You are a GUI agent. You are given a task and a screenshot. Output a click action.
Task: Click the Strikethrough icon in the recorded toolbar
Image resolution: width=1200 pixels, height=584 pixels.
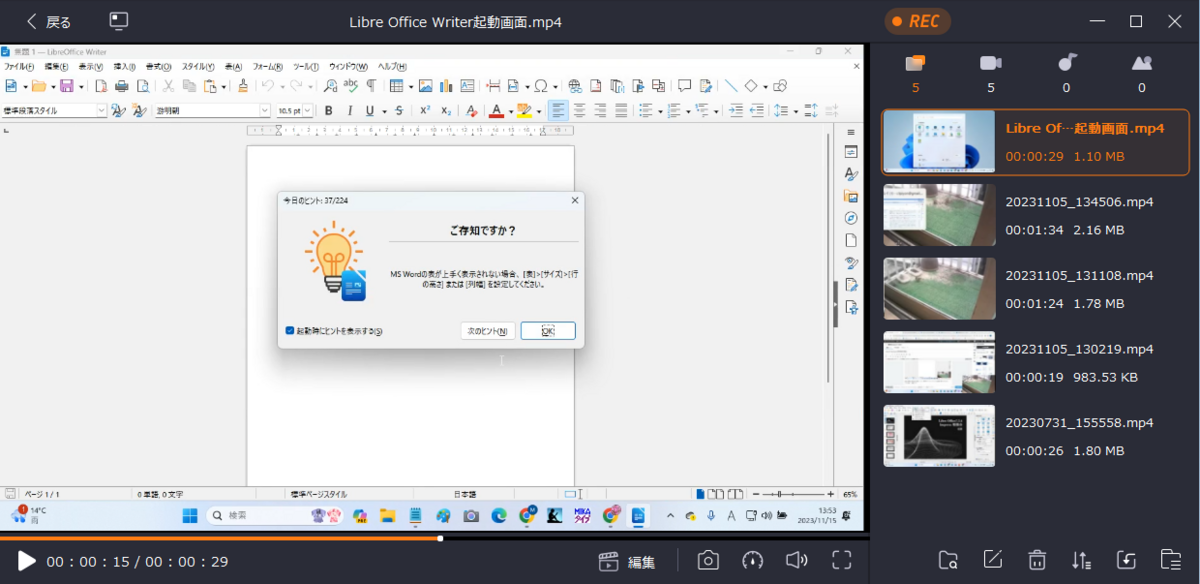tap(399, 111)
